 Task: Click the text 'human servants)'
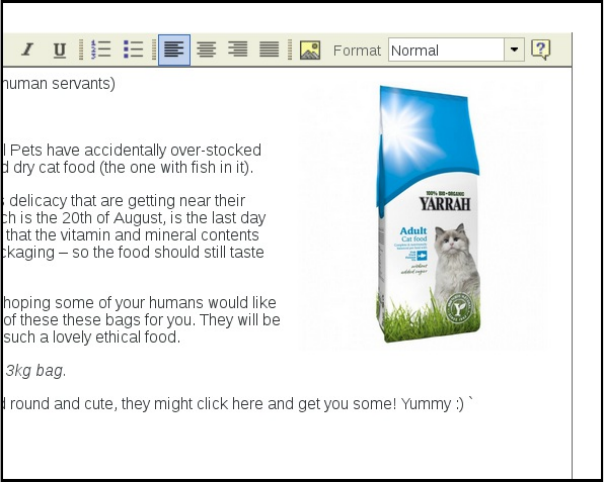[x=59, y=84]
